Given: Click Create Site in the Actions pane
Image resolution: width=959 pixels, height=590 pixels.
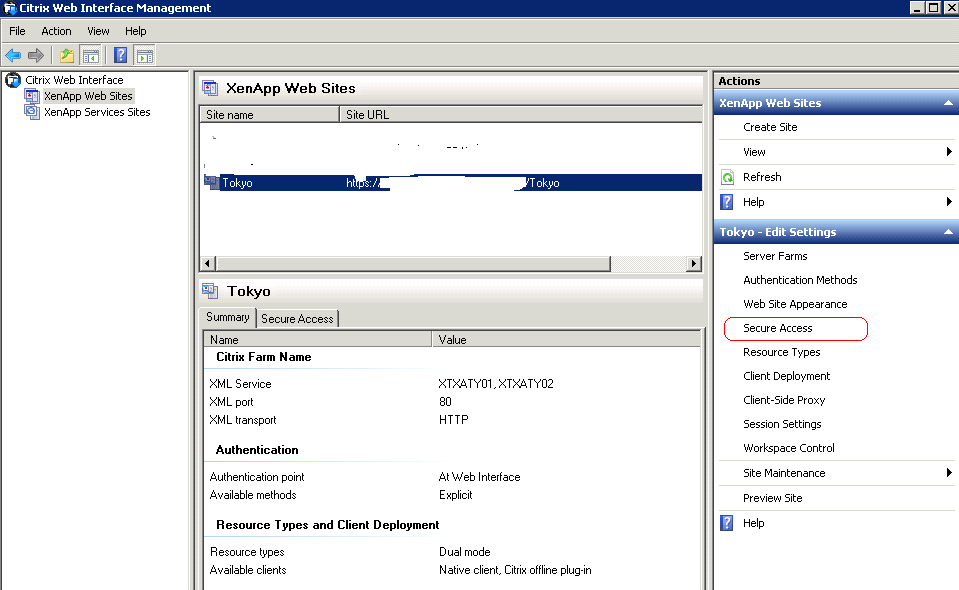Looking at the screenshot, I should [x=770, y=127].
